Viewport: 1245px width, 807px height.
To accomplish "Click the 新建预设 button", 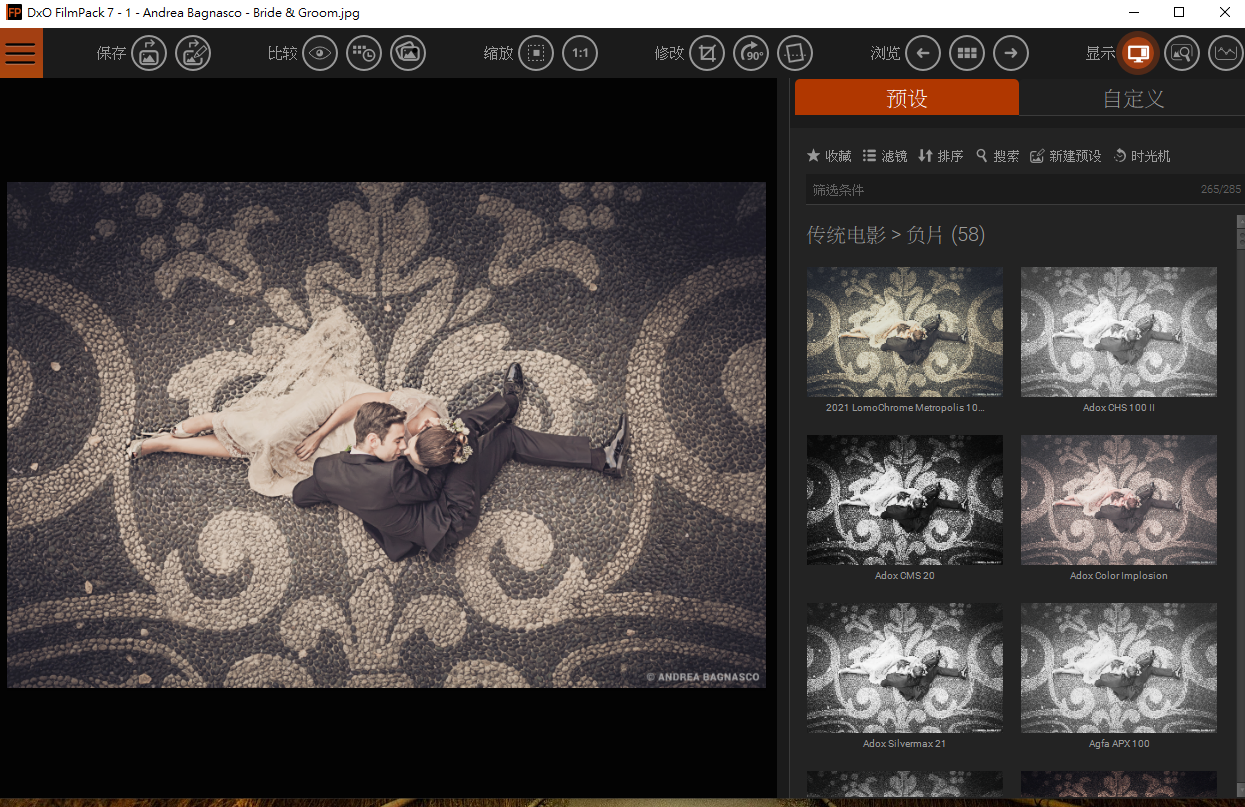I will coord(1065,156).
